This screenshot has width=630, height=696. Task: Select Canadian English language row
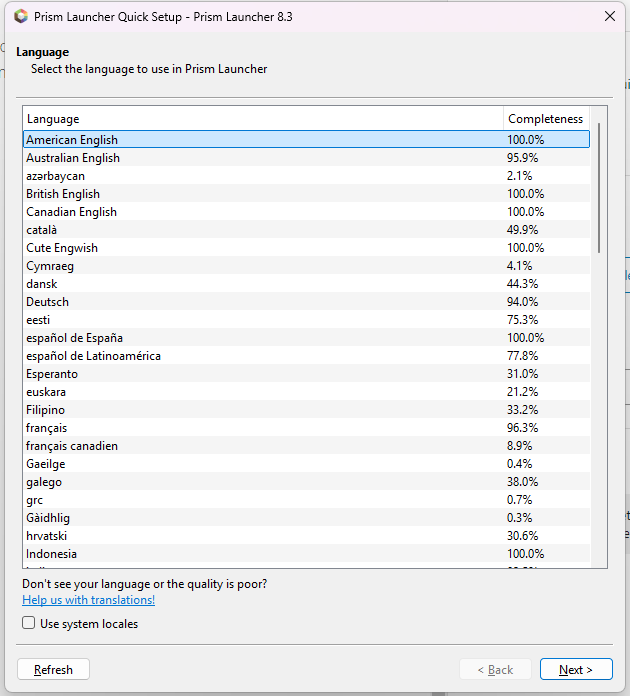pyautogui.click(x=306, y=212)
